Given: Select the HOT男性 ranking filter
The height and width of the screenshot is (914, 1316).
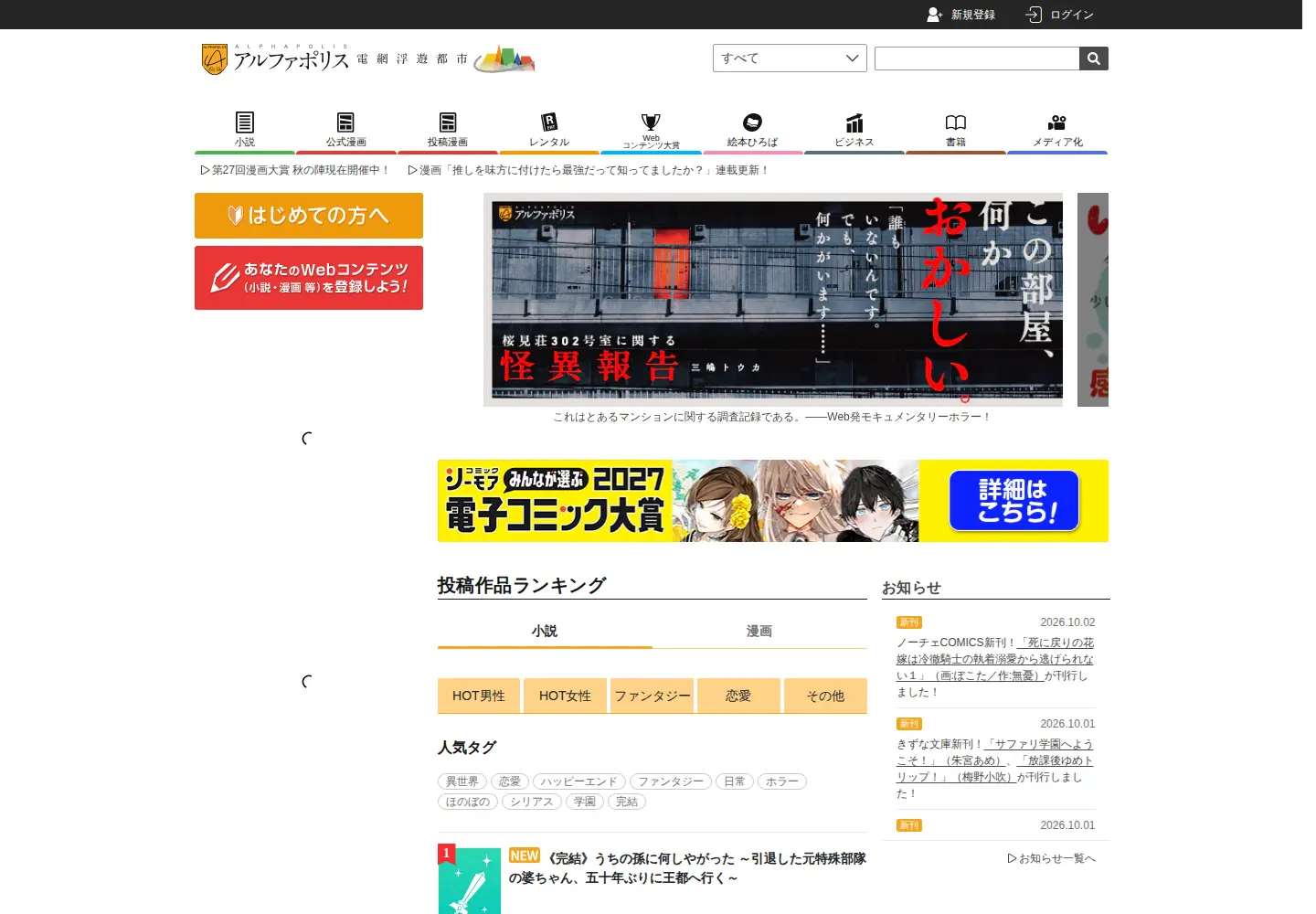Looking at the screenshot, I should click(x=479, y=696).
